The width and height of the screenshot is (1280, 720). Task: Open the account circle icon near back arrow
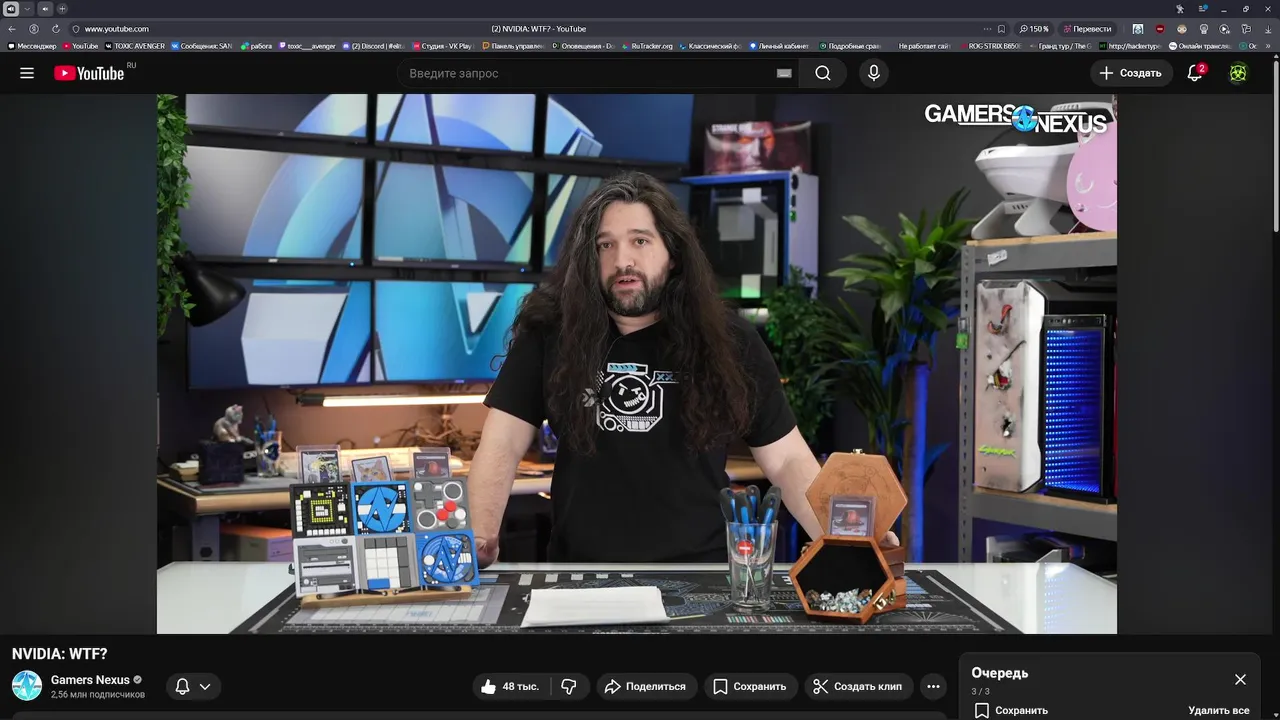(x=34, y=29)
